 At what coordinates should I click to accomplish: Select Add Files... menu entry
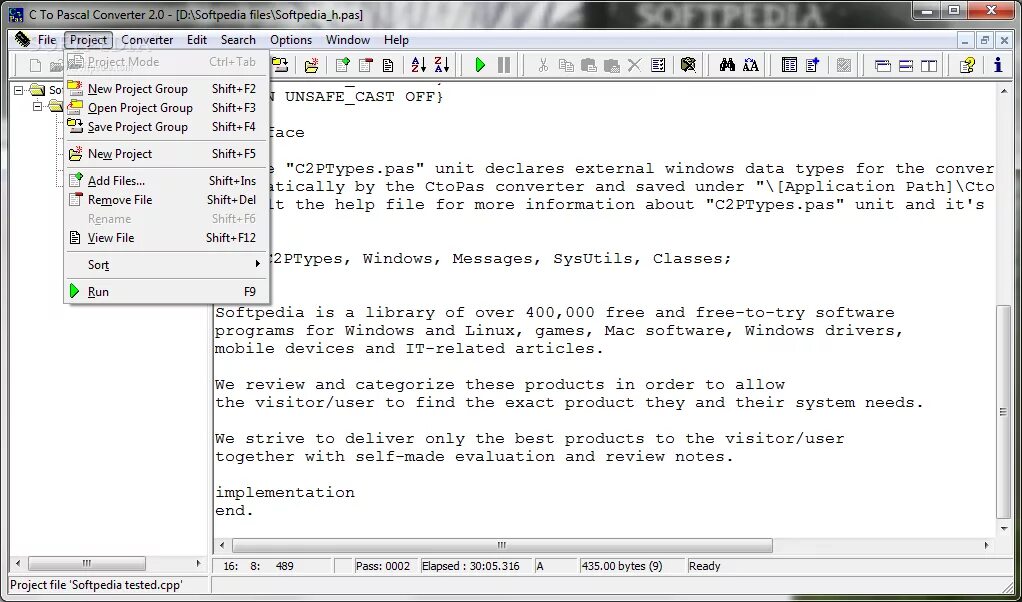click(165, 180)
